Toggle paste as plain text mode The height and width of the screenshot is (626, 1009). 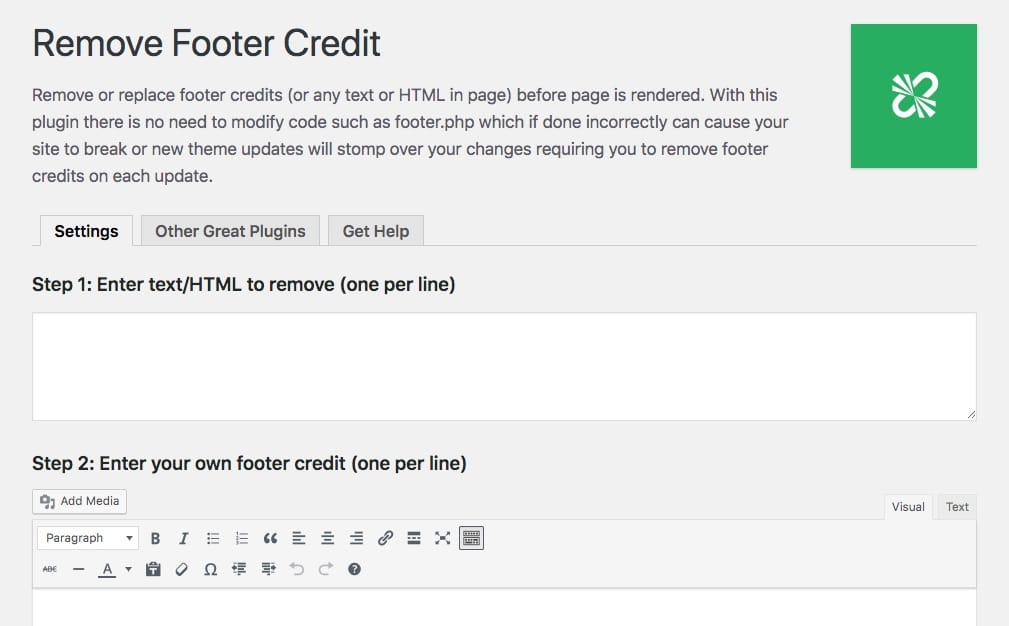point(152,569)
